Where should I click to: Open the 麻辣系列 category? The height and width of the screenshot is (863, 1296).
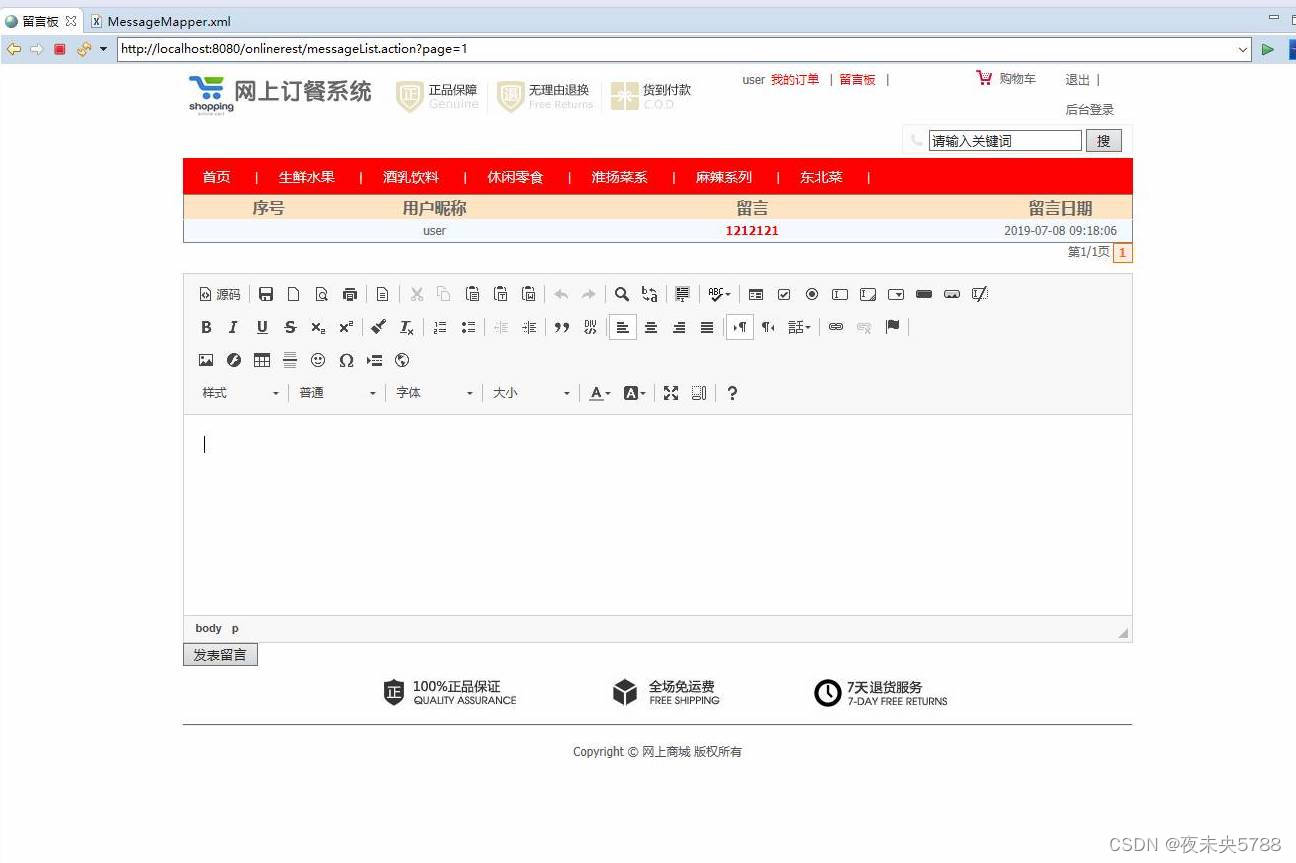(x=724, y=177)
